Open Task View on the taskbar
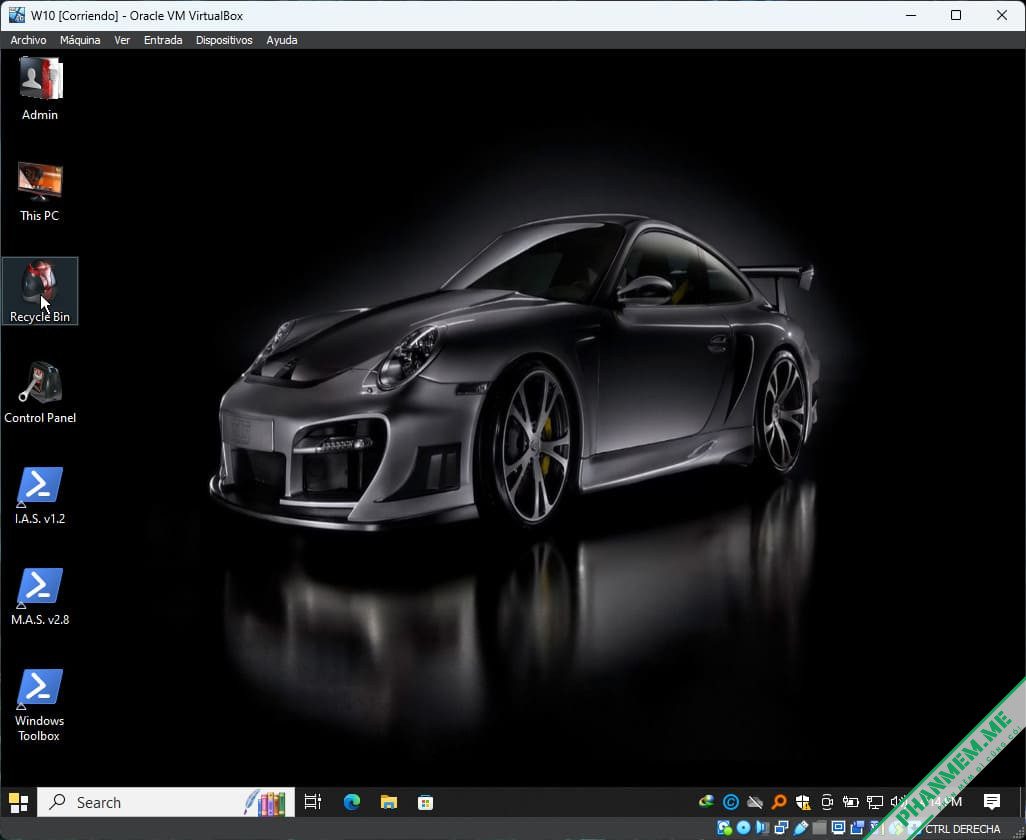Viewport: 1026px width, 840px height. tap(313, 802)
